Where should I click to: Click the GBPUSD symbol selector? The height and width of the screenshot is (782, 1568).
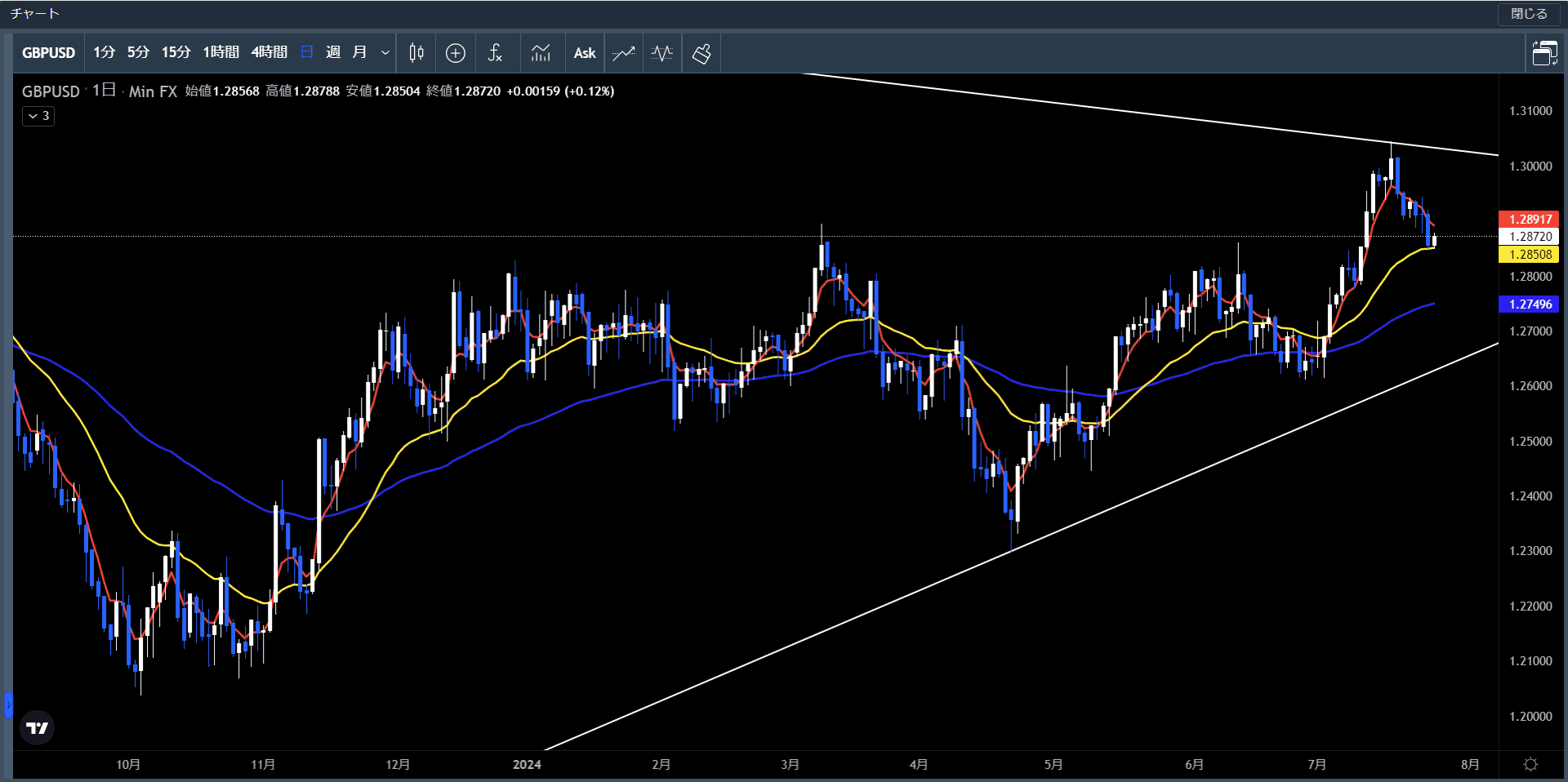click(x=48, y=53)
